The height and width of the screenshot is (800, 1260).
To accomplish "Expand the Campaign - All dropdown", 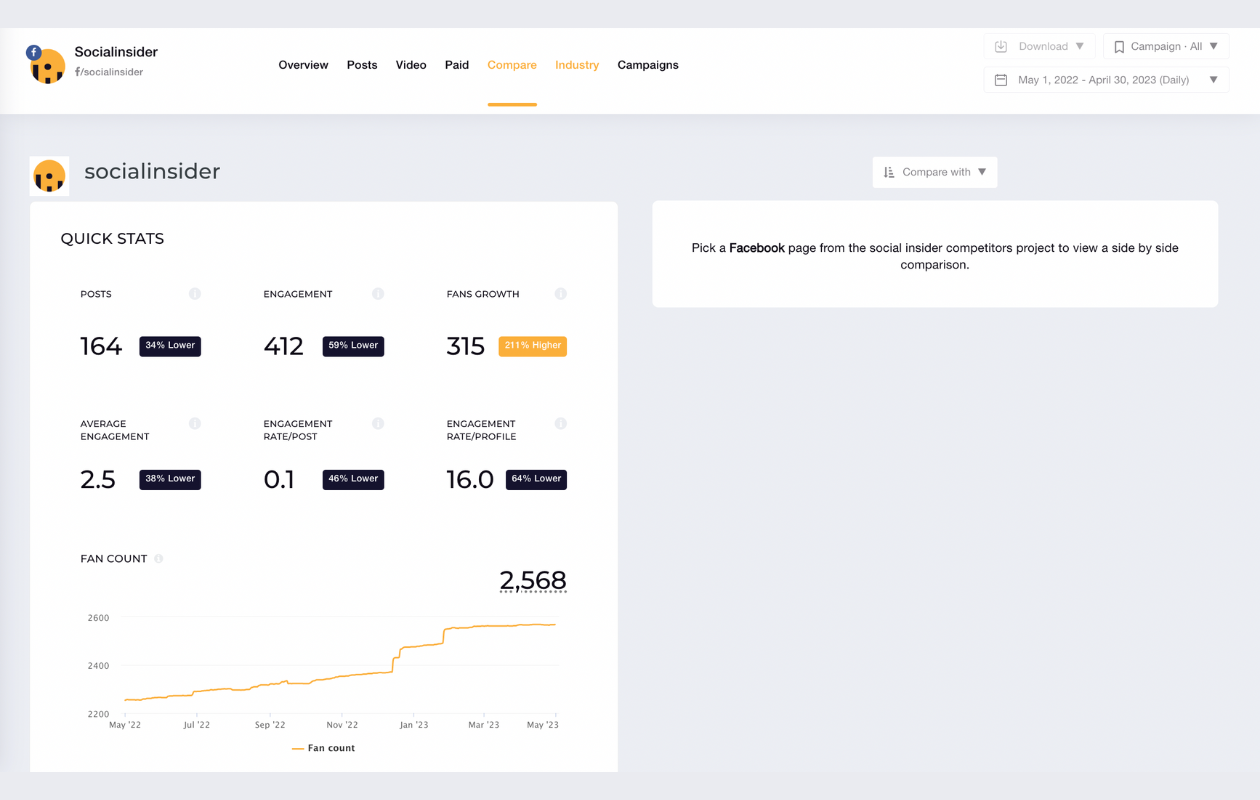I will pos(1166,46).
